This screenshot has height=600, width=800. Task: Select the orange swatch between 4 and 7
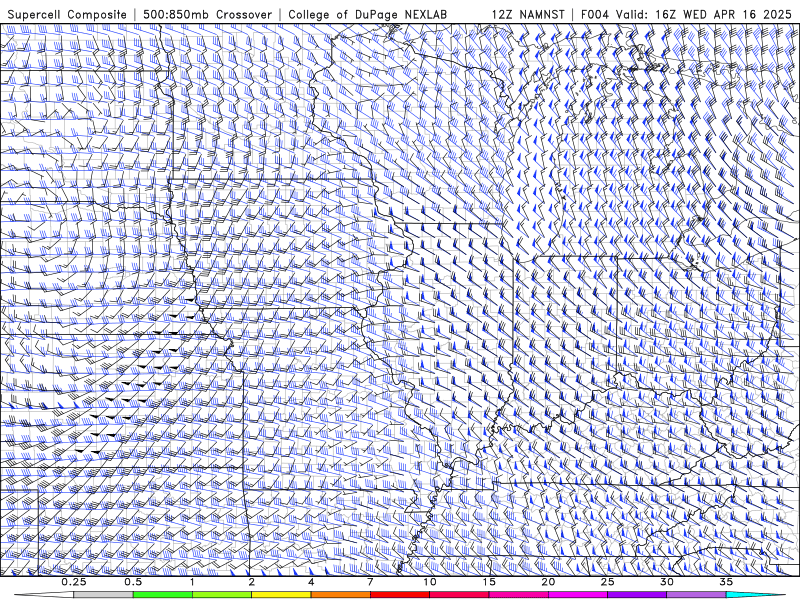tap(340, 595)
